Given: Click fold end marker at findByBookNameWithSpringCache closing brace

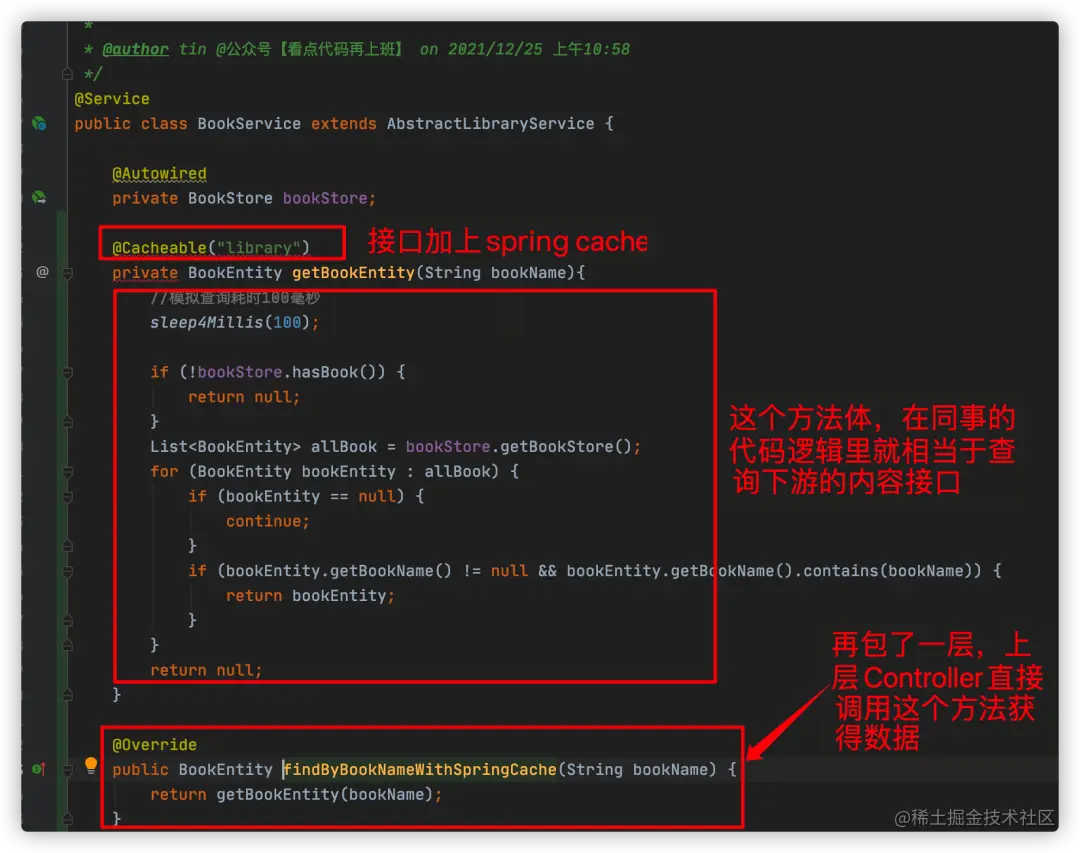Looking at the screenshot, I should (68, 819).
